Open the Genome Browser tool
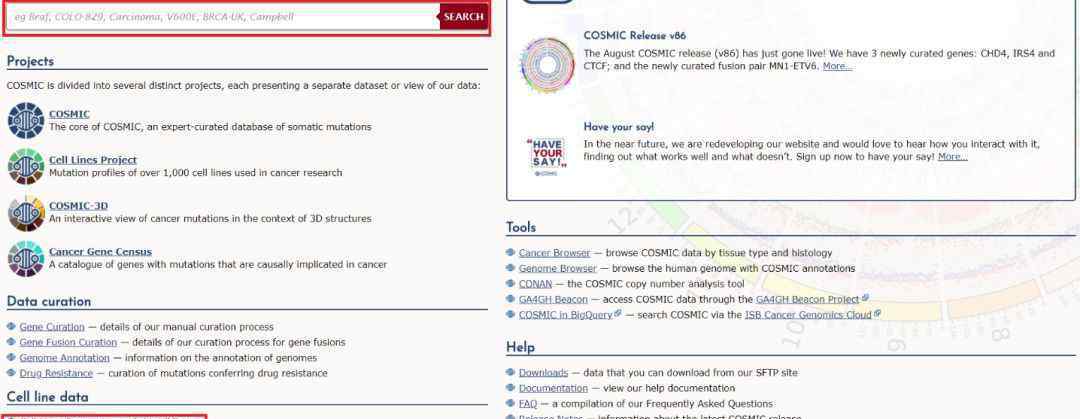 tap(558, 268)
